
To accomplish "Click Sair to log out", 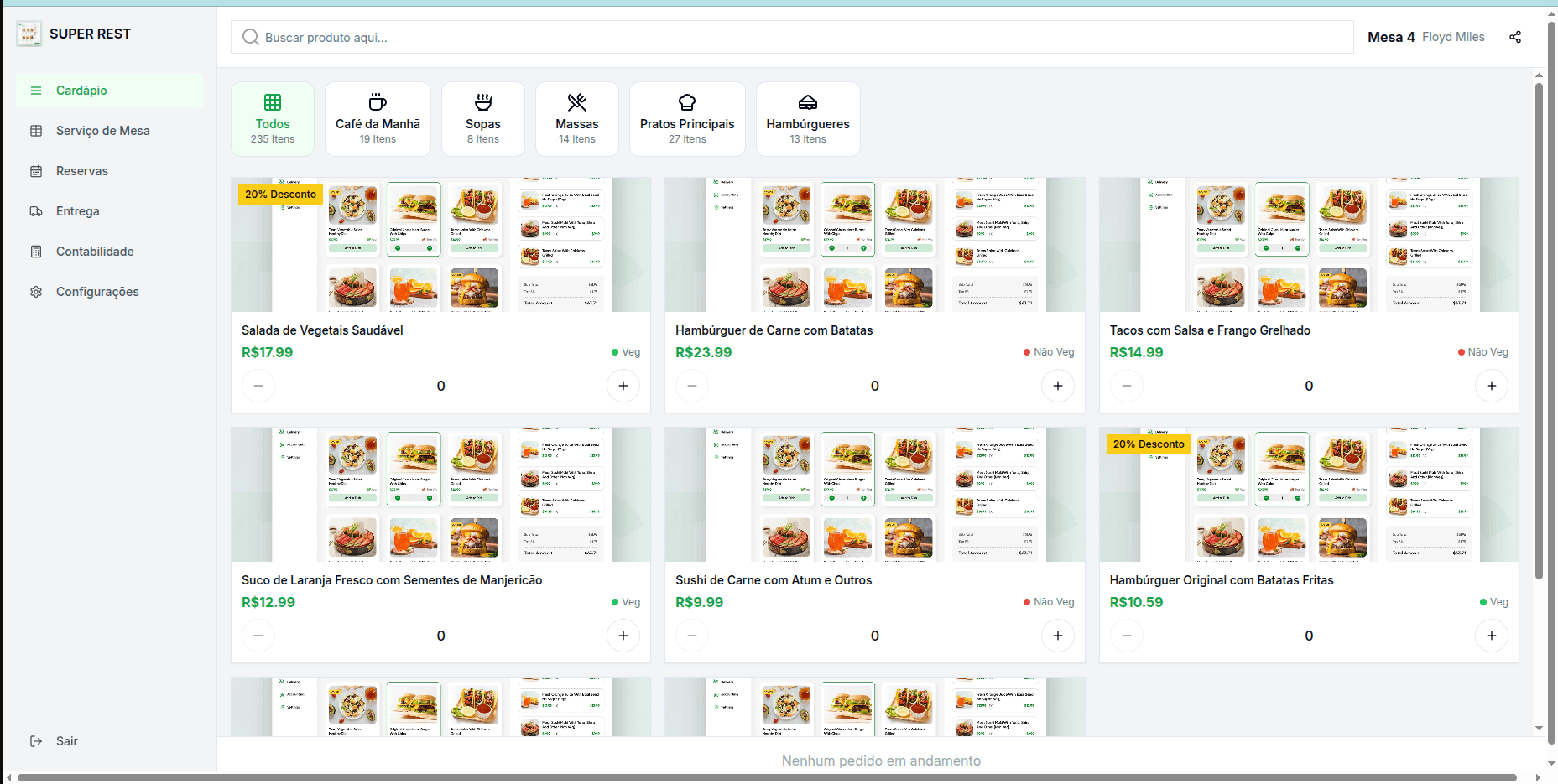I will (66, 741).
